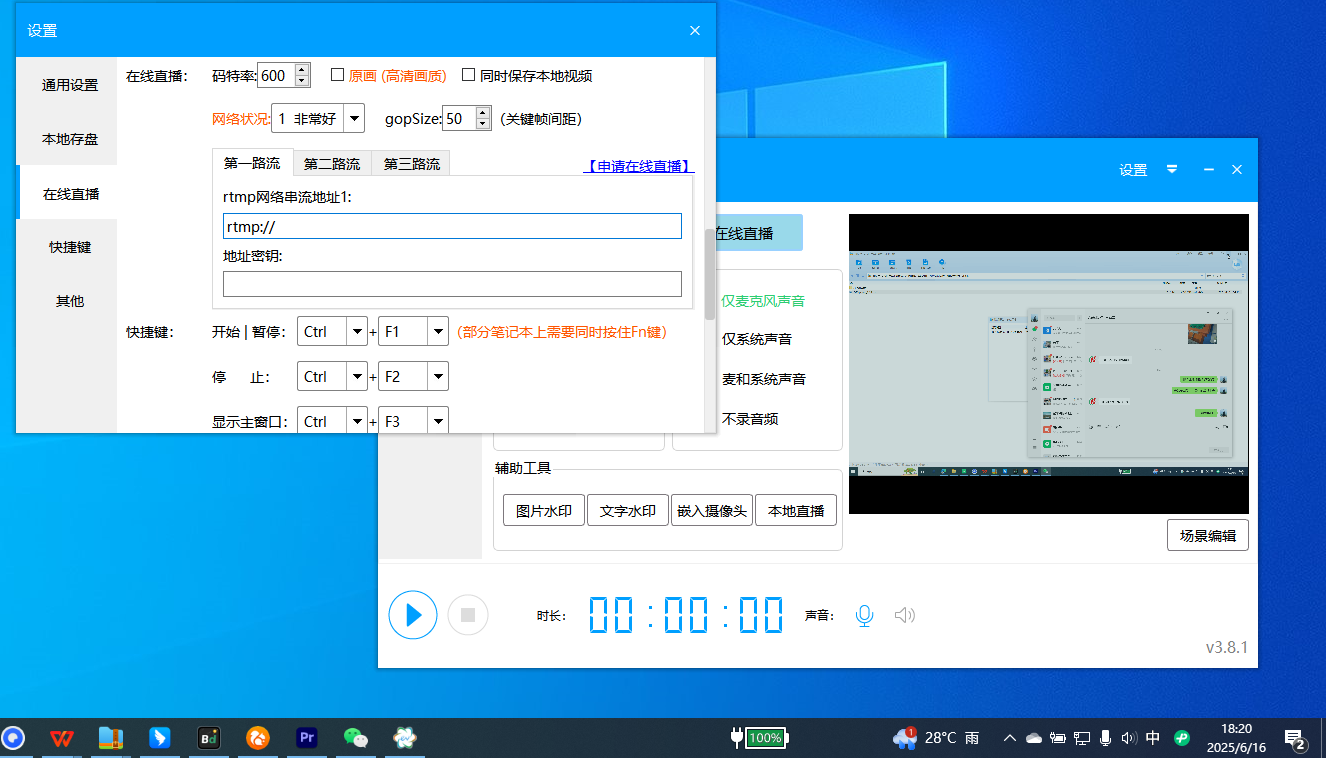Viewport: 1326px width, 758px height.
Task: Switch to the 第三路流 tab
Action: click(412, 164)
